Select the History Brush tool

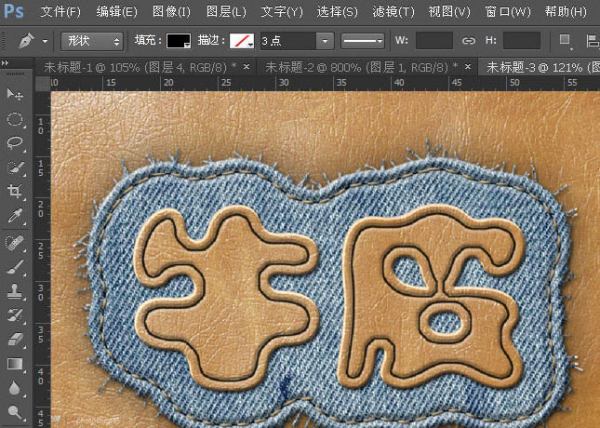click(x=15, y=315)
